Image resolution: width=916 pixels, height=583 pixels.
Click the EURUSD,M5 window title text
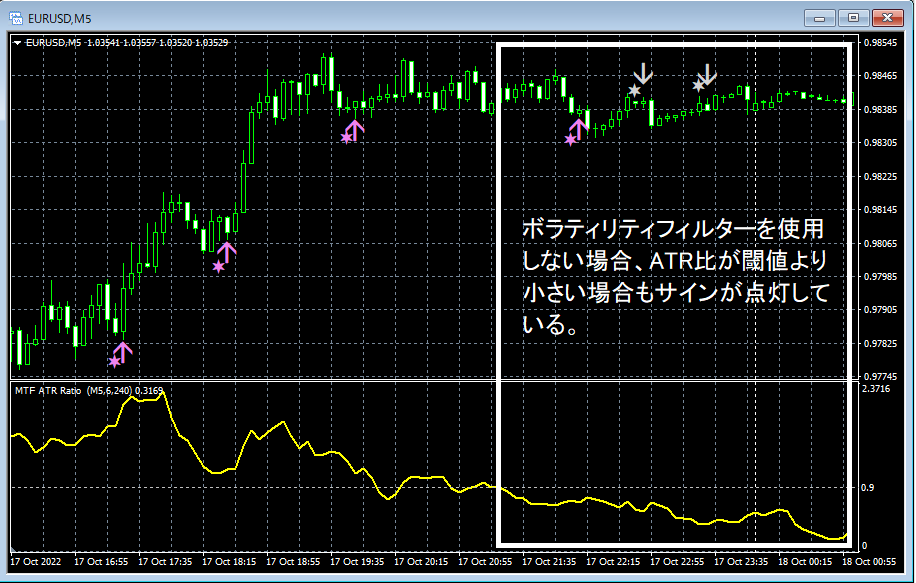(x=60, y=19)
